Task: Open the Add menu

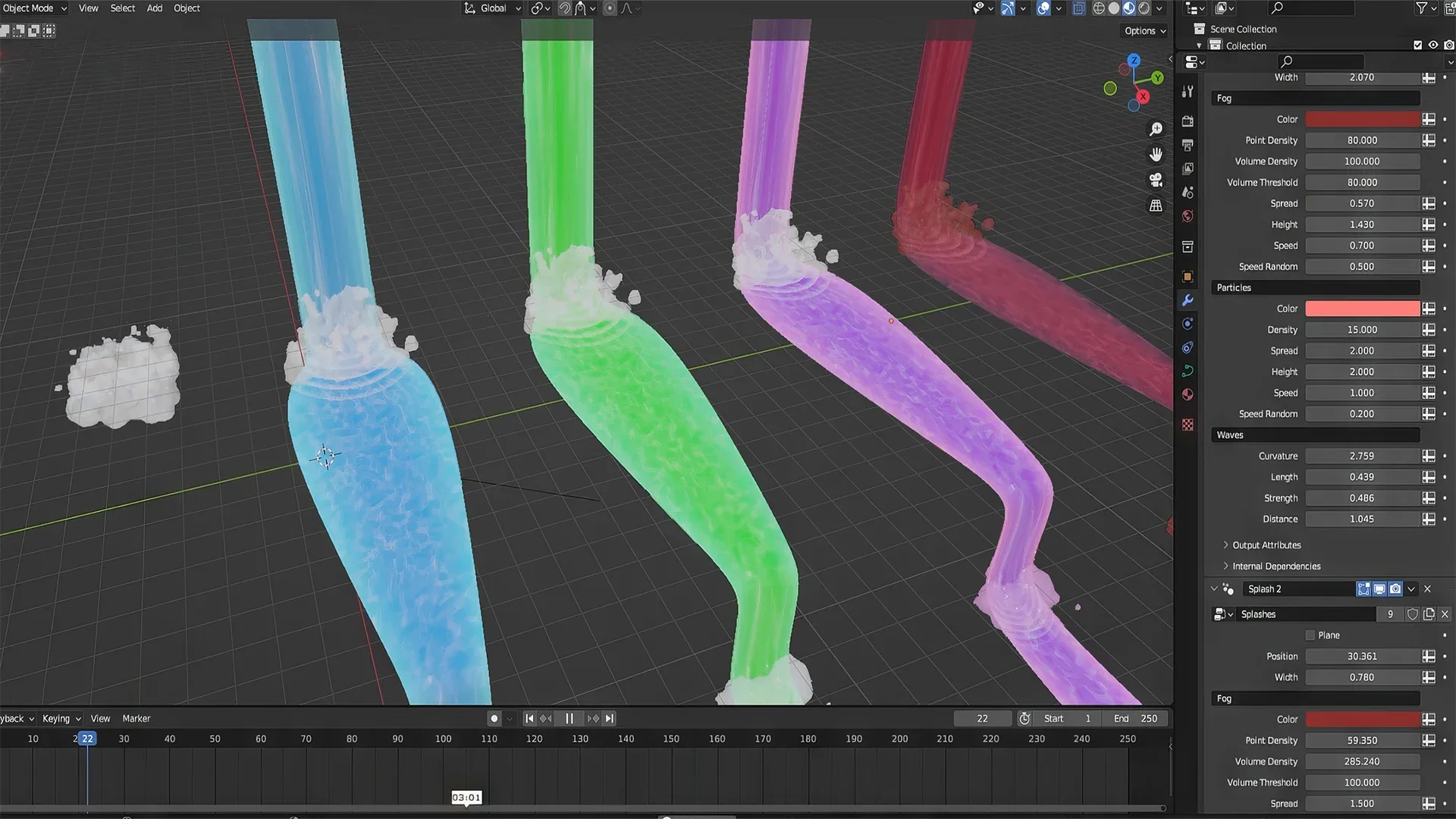Action: 154,8
